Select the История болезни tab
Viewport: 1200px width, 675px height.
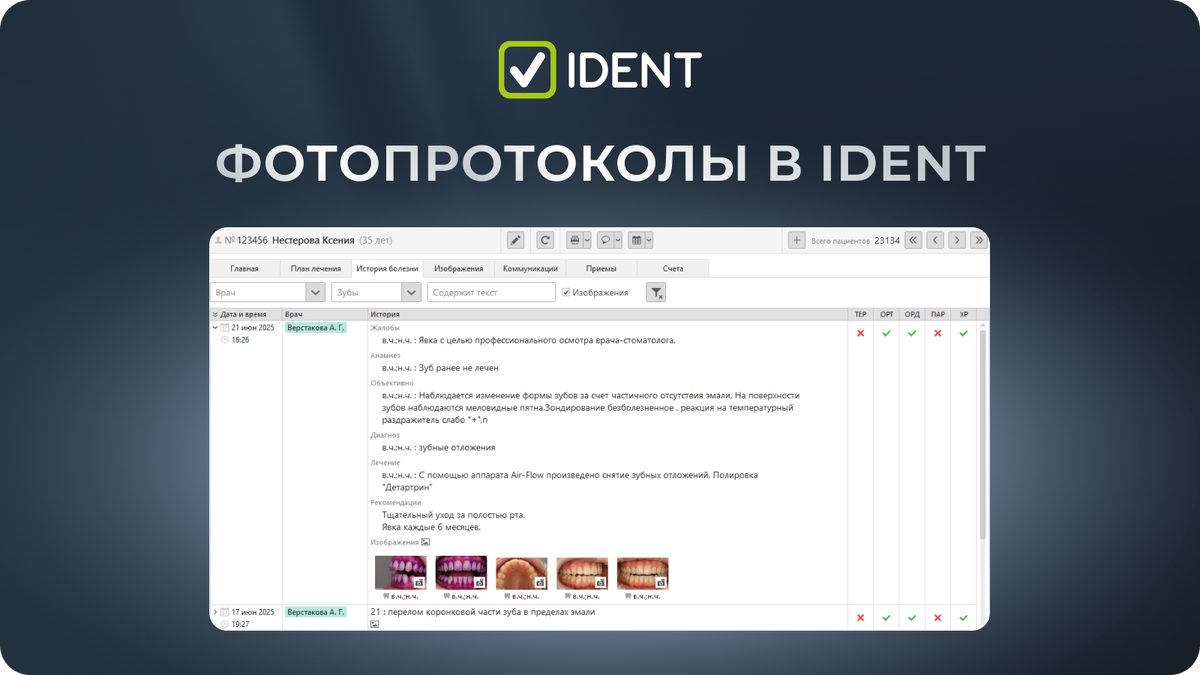(x=387, y=268)
